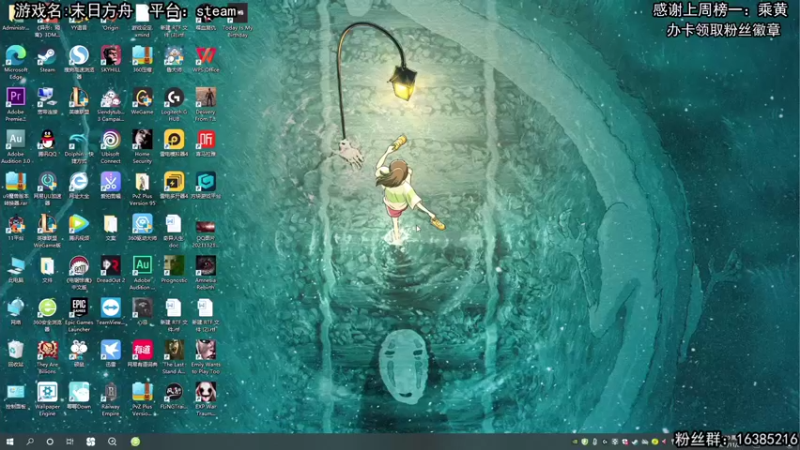Viewport: 800px width, 450px height.
Task: Open the Windows Start menu
Action: (10, 441)
